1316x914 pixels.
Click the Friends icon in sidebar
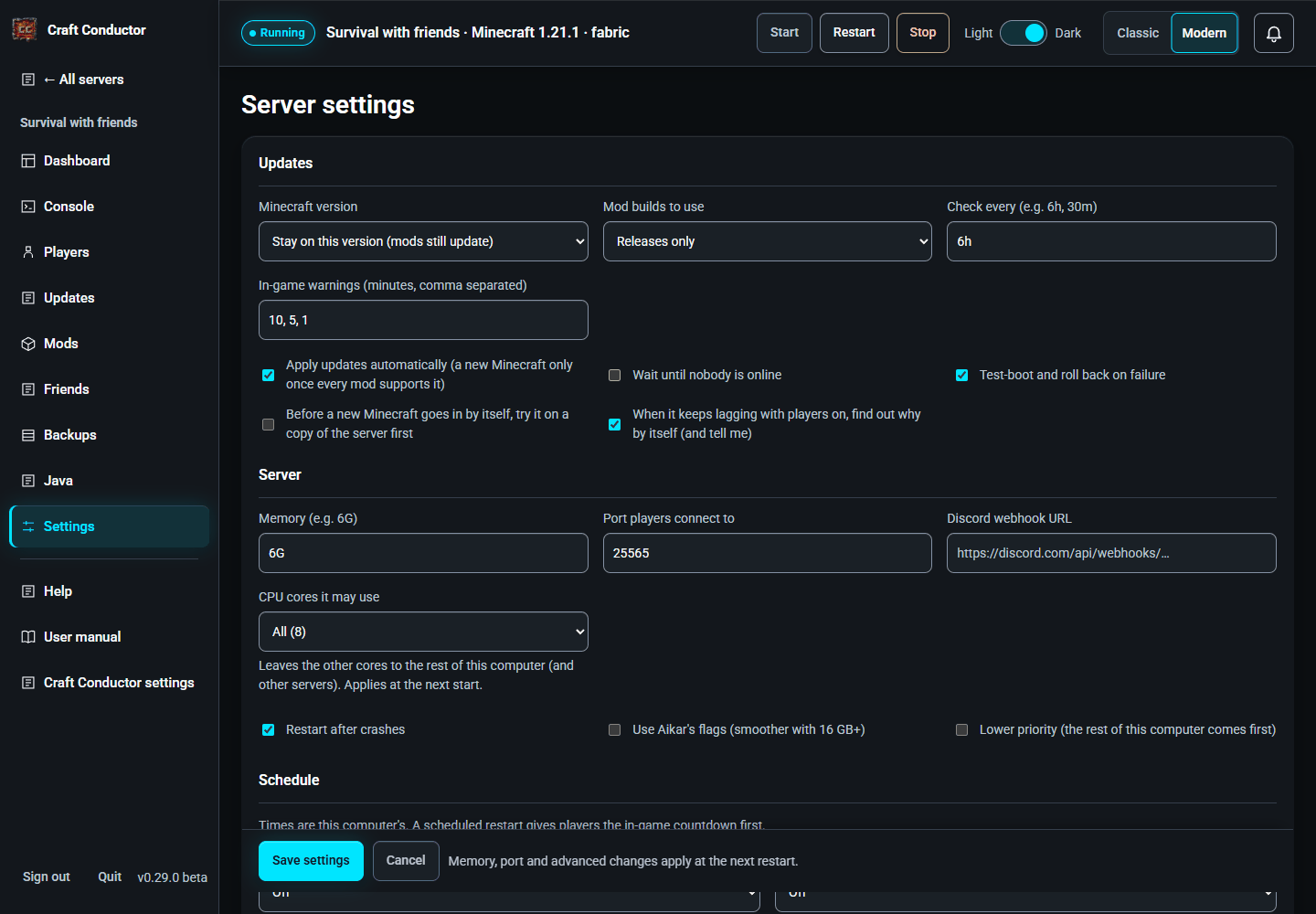tap(28, 389)
